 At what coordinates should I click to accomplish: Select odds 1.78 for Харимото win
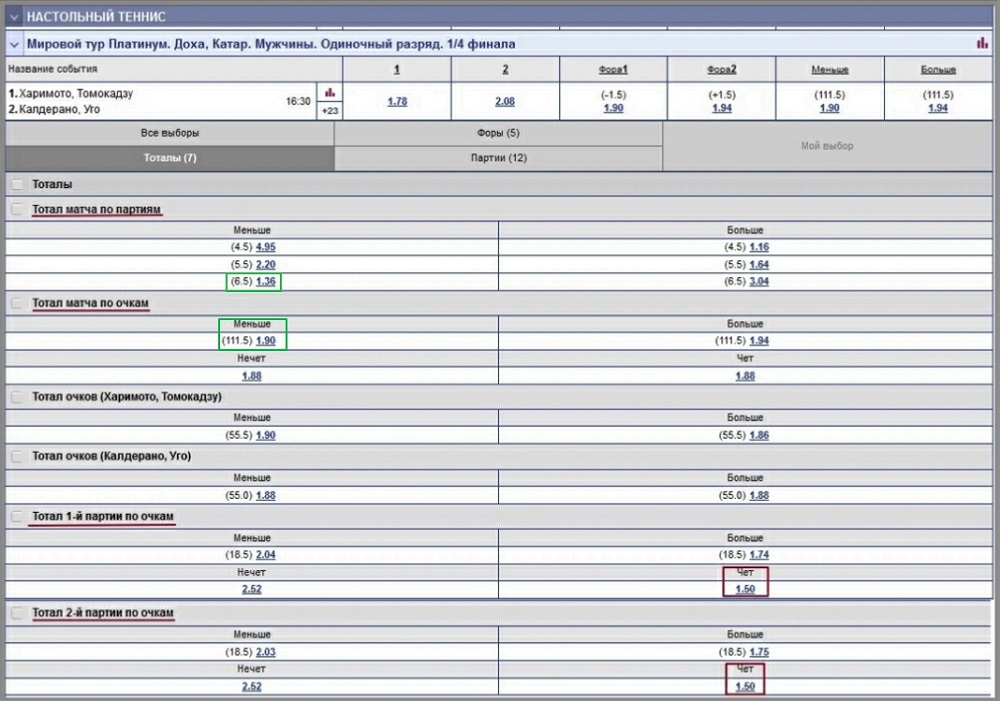397,101
